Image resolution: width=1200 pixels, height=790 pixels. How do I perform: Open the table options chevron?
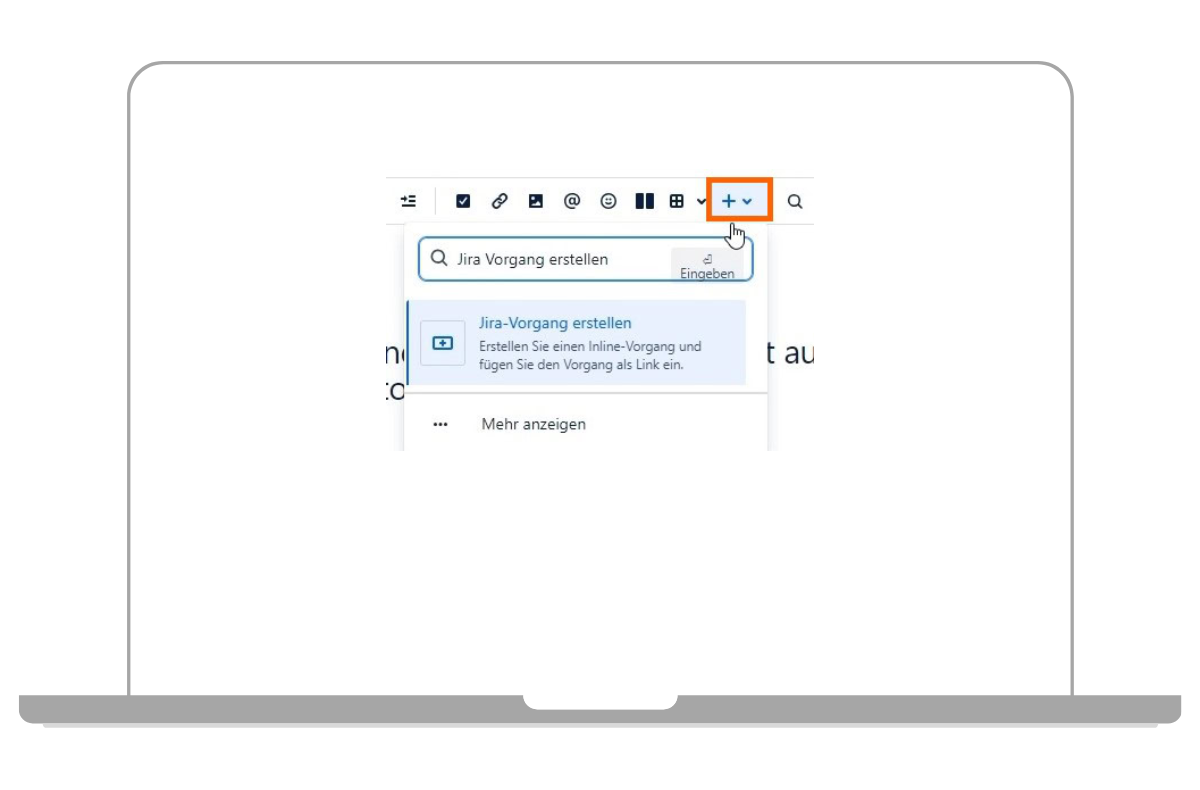(702, 200)
